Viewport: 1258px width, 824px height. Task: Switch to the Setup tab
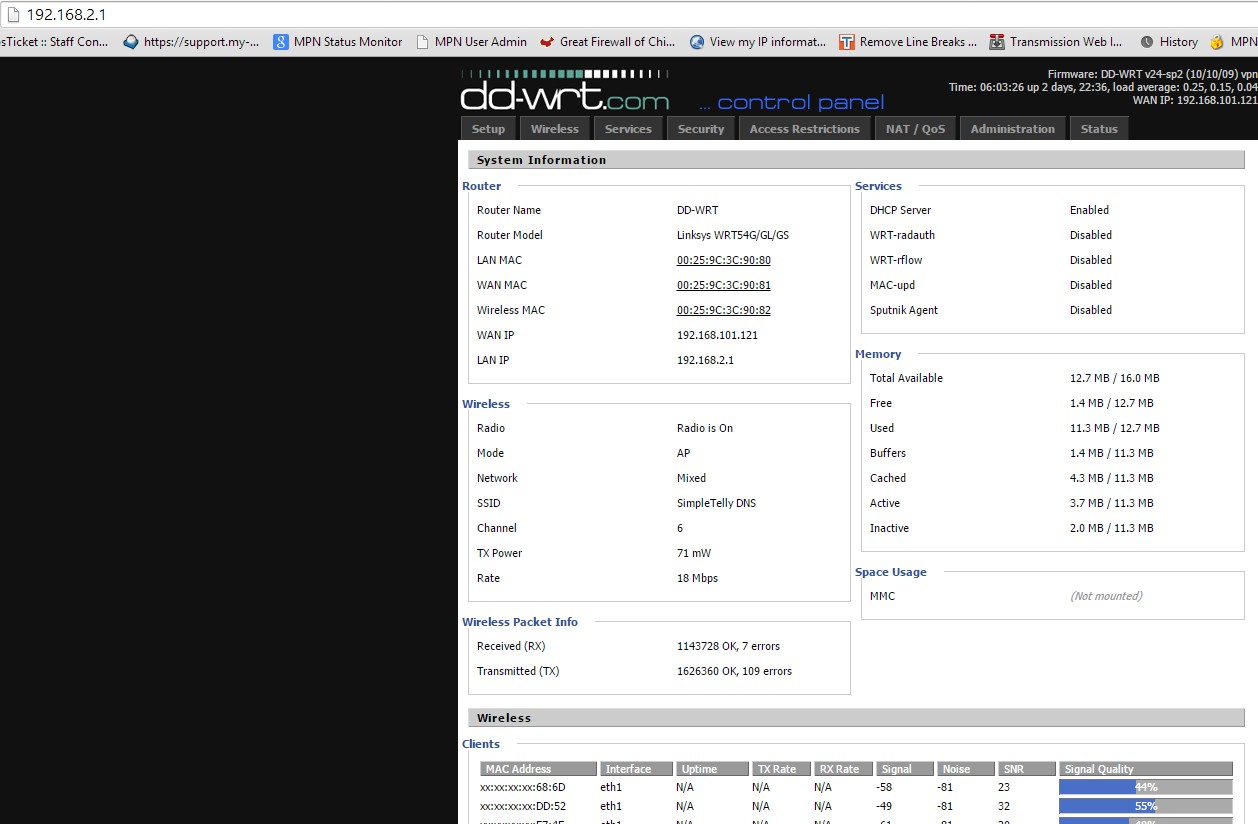click(488, 129)
